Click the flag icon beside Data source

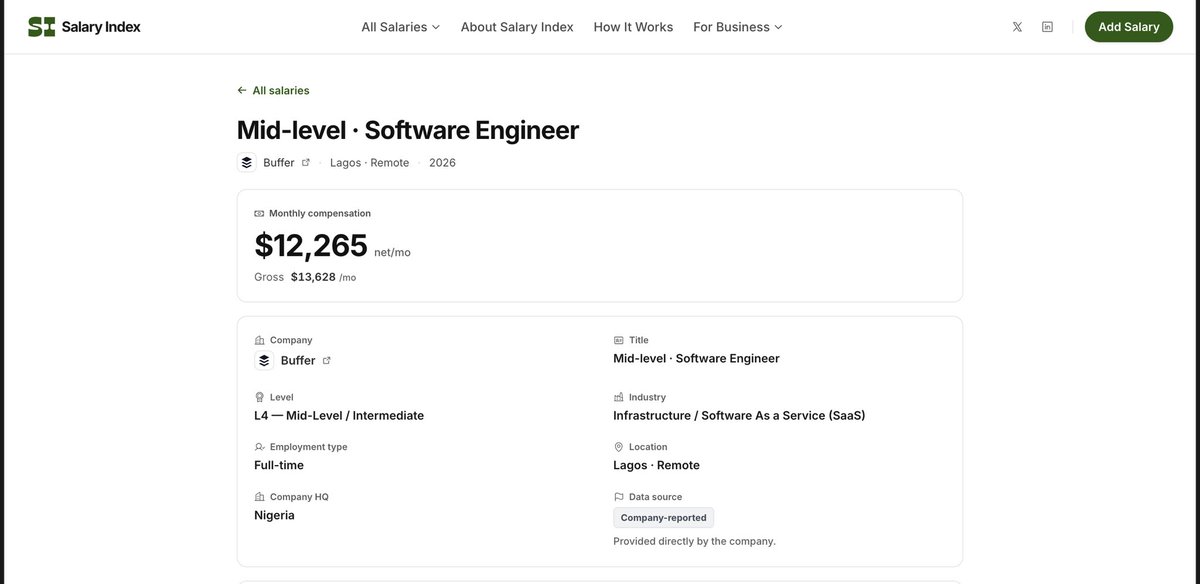(x=618, y=497)
